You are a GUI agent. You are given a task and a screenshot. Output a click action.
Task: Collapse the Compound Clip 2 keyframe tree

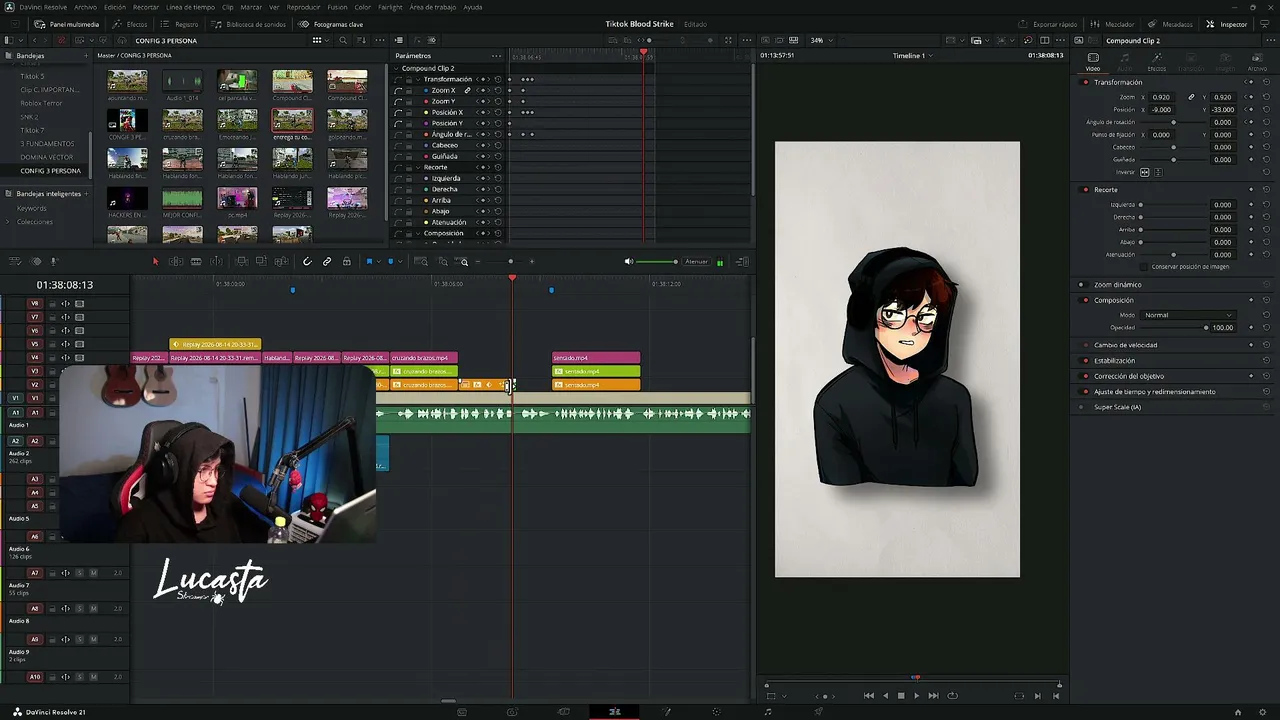[x=397, y=69]
